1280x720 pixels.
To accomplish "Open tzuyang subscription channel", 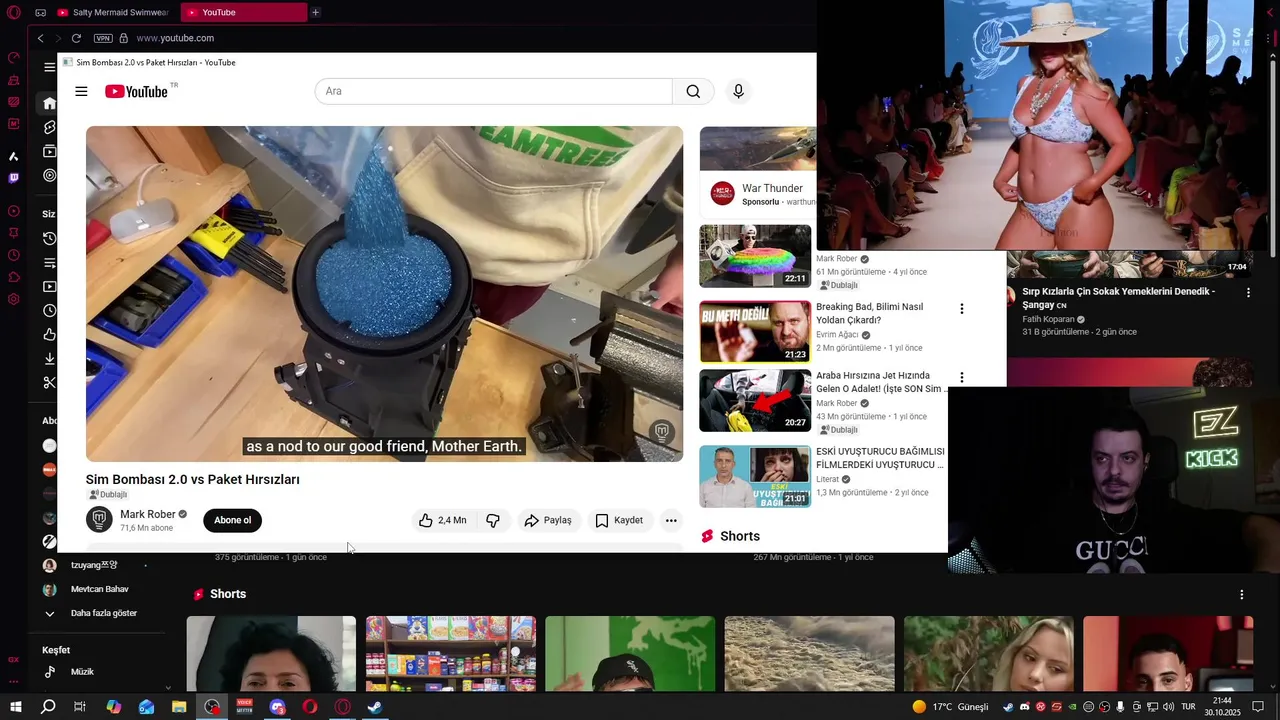I will pos(93,565).
